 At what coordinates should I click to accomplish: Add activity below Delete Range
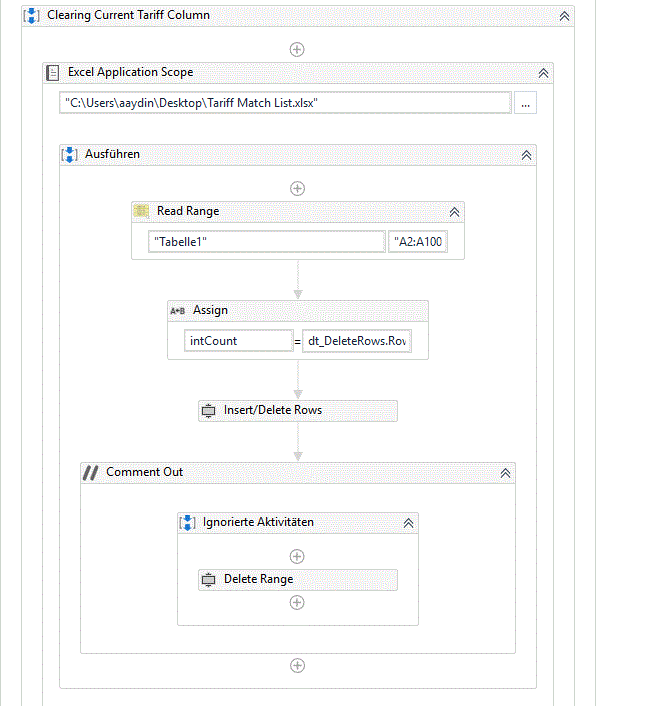(x=297, y=602)
